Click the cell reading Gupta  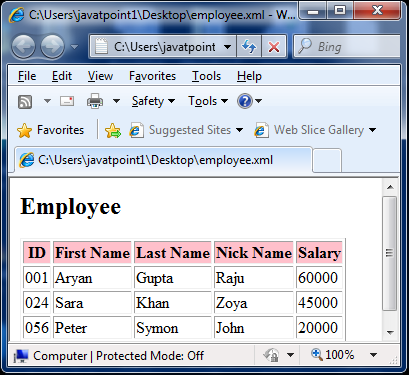click(x=173, y=277)
